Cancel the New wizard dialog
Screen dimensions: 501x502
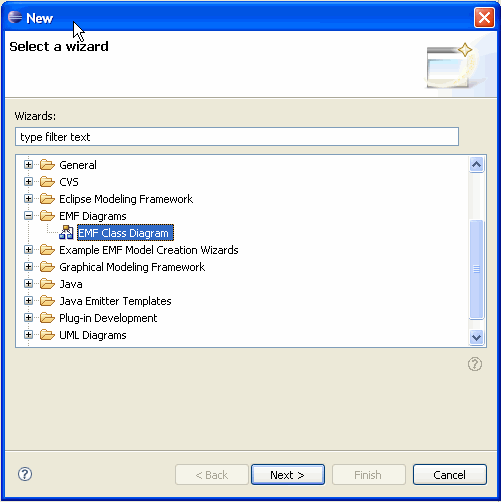450,474
